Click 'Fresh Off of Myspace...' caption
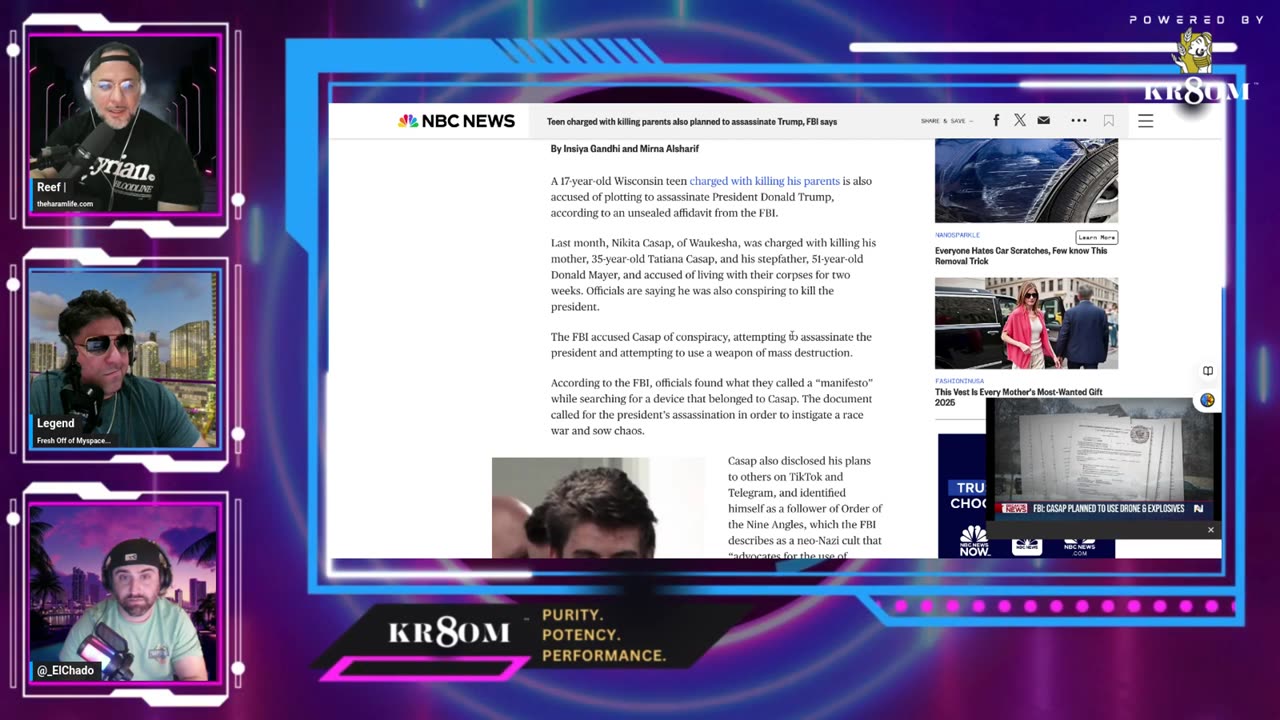1280x720 pixels. tap(73, 440)
